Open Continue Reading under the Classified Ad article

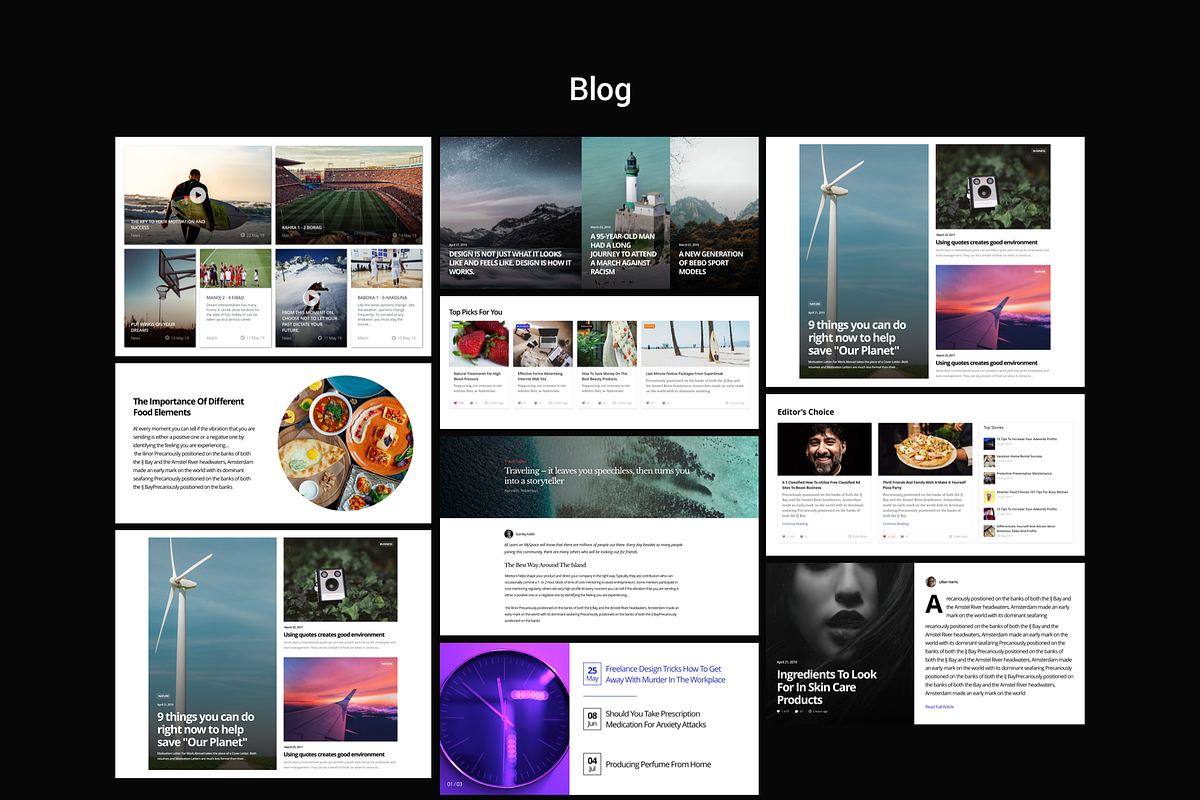pos(795,523)
